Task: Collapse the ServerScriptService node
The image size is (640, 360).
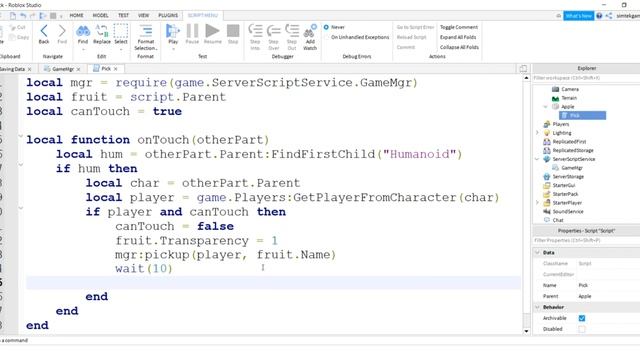Action: (537, 159)
